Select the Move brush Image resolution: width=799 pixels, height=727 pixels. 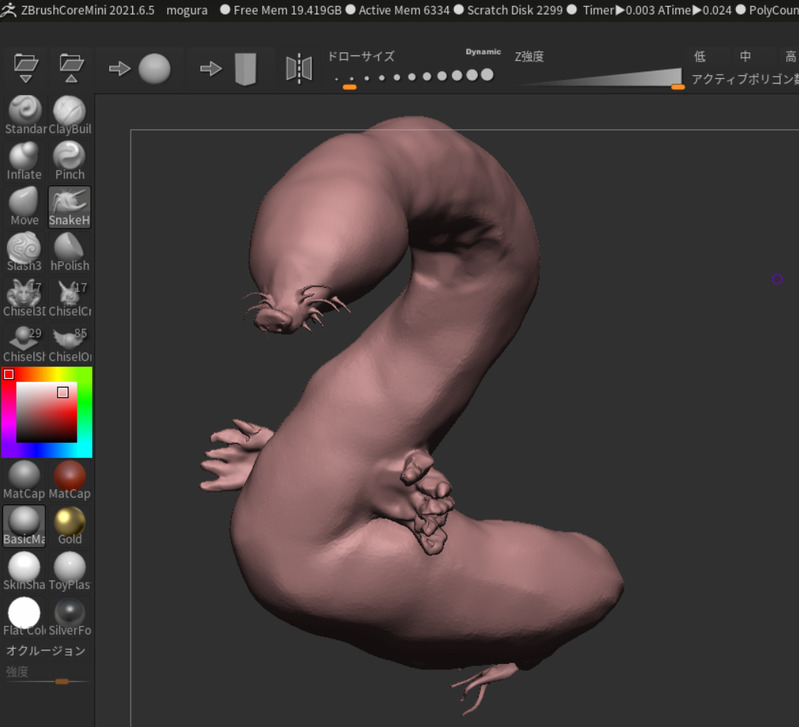pyautogui.click(x=24, y=207)
